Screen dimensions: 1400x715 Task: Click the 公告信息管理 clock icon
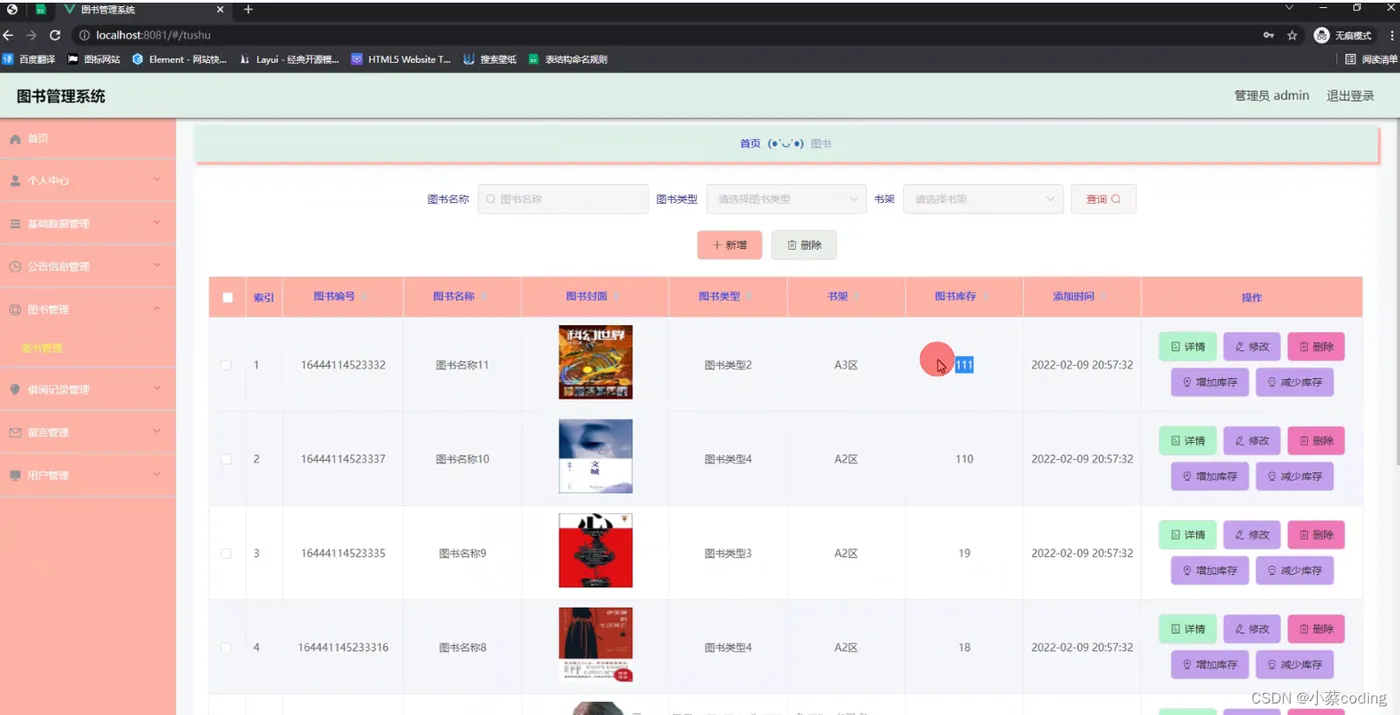coord(15,267)
